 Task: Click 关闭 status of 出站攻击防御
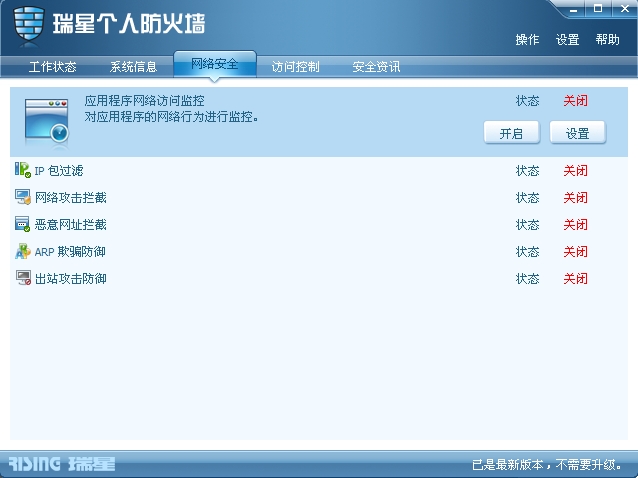(x=576, y=279)
